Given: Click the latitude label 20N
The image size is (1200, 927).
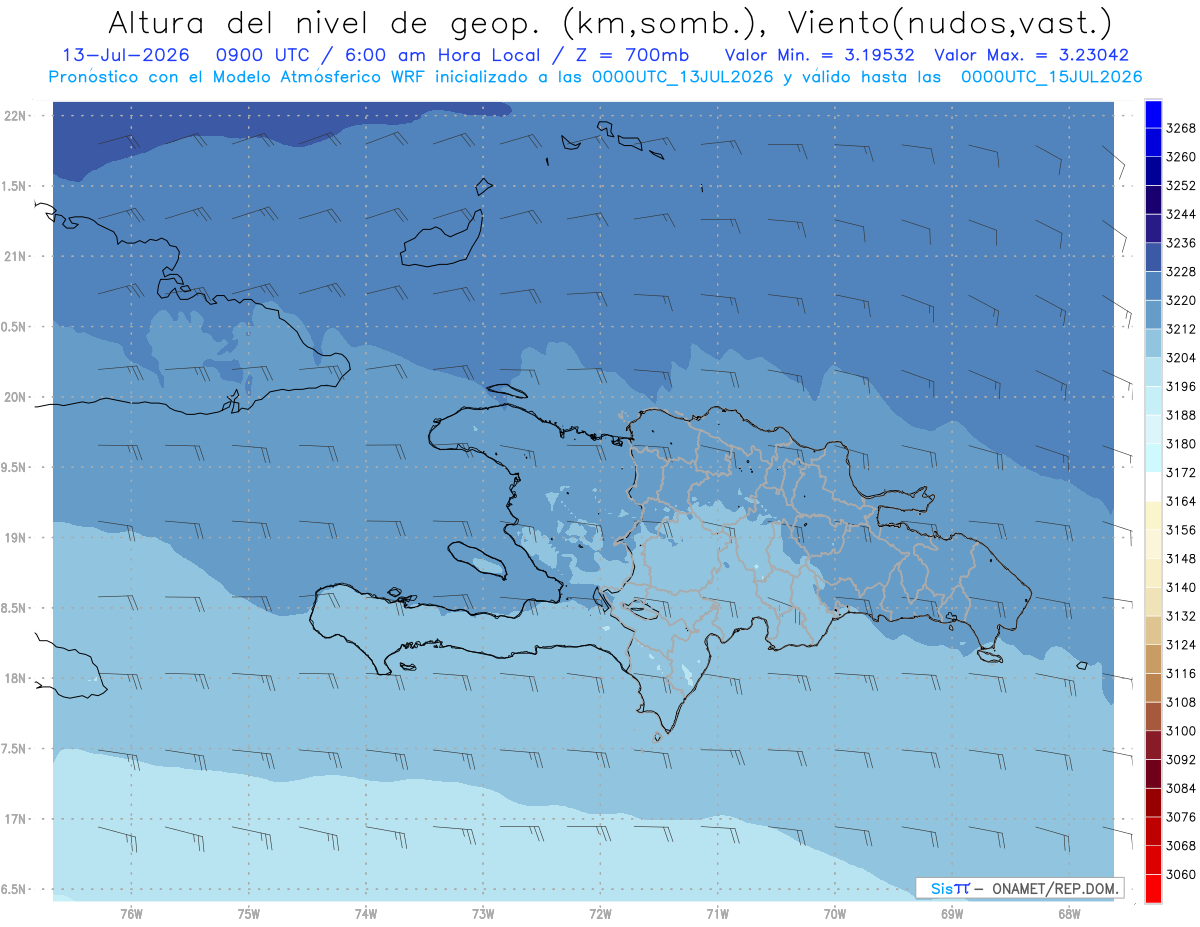Looking at the screenshot, I should tap(15, 397).
